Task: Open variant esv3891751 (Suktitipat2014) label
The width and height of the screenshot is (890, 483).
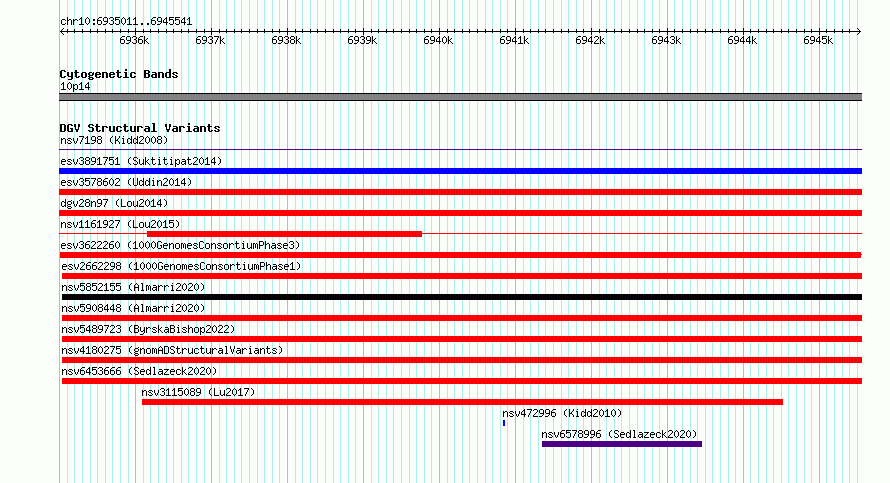Action: click(x=141, y=161)
